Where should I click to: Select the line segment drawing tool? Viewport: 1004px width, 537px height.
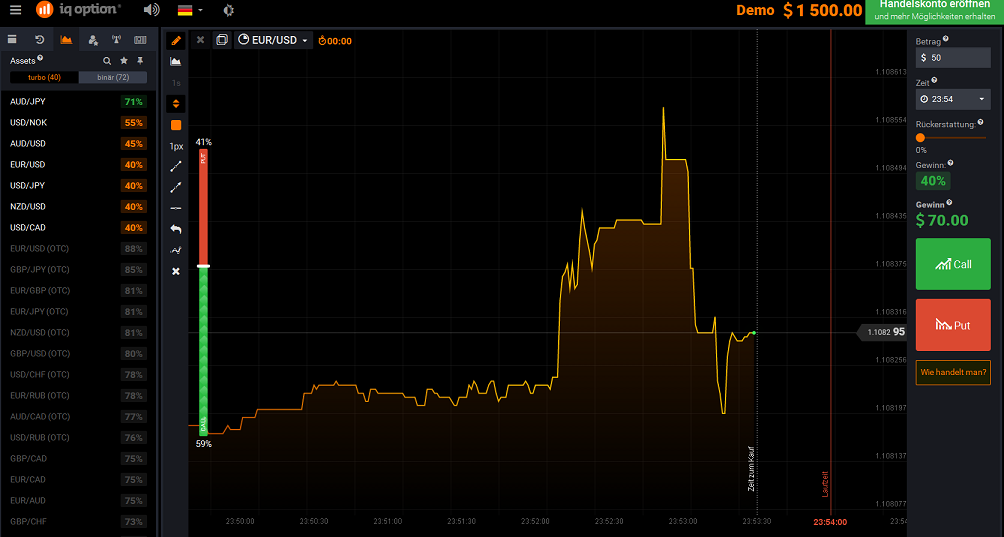click(x=176, y=166)
